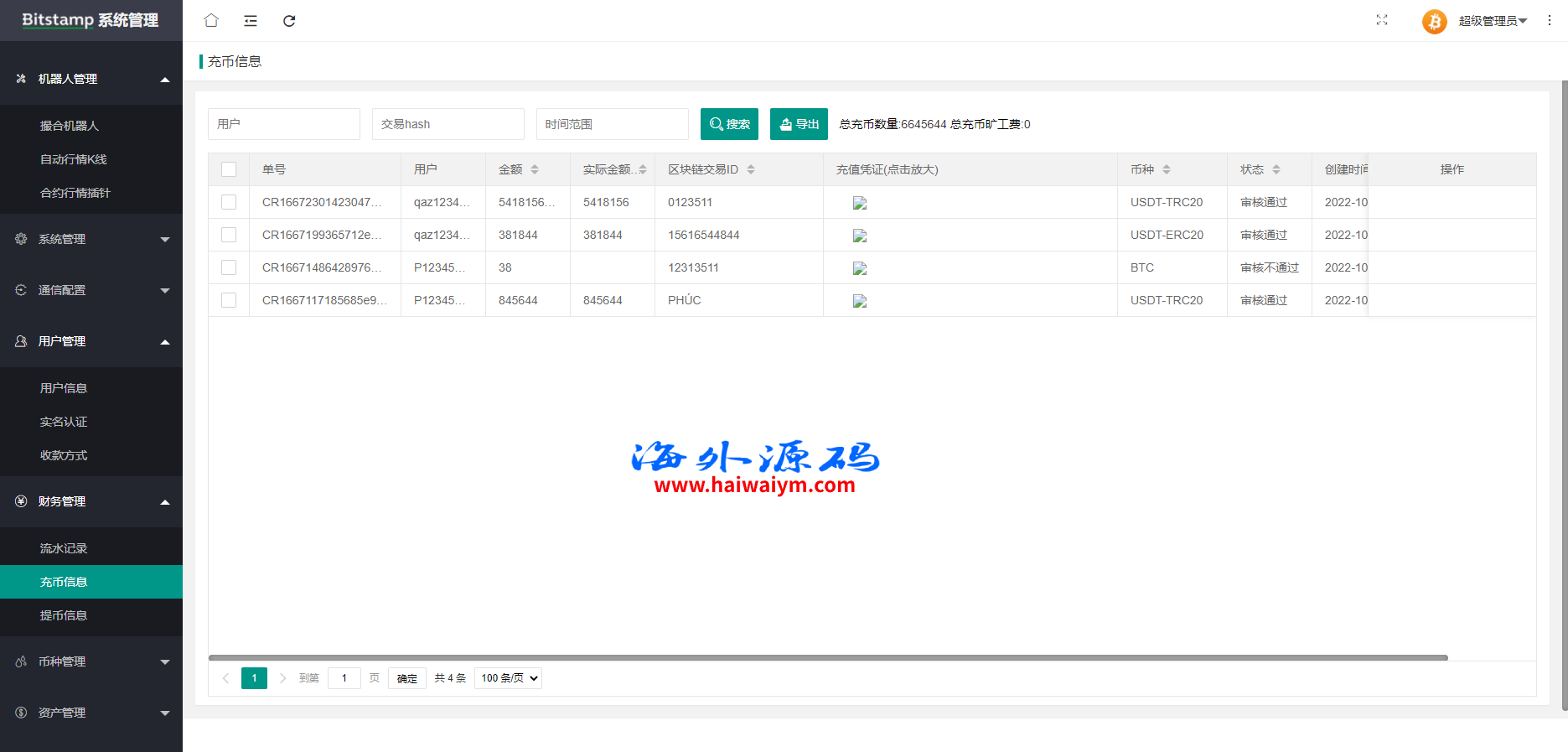Click the orange Bitcoin avatar icon
1568x752 pixels.
coord(1434,21)
